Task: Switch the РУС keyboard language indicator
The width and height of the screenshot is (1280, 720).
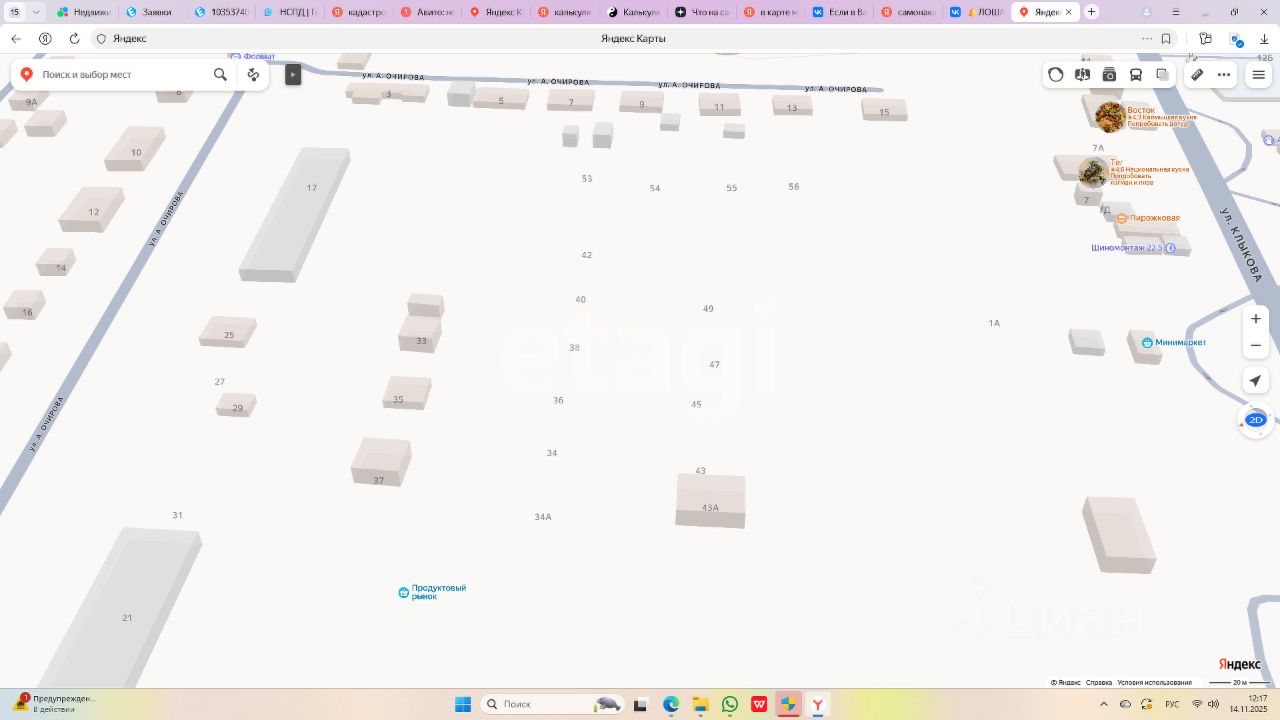Action: point(1173,704)
